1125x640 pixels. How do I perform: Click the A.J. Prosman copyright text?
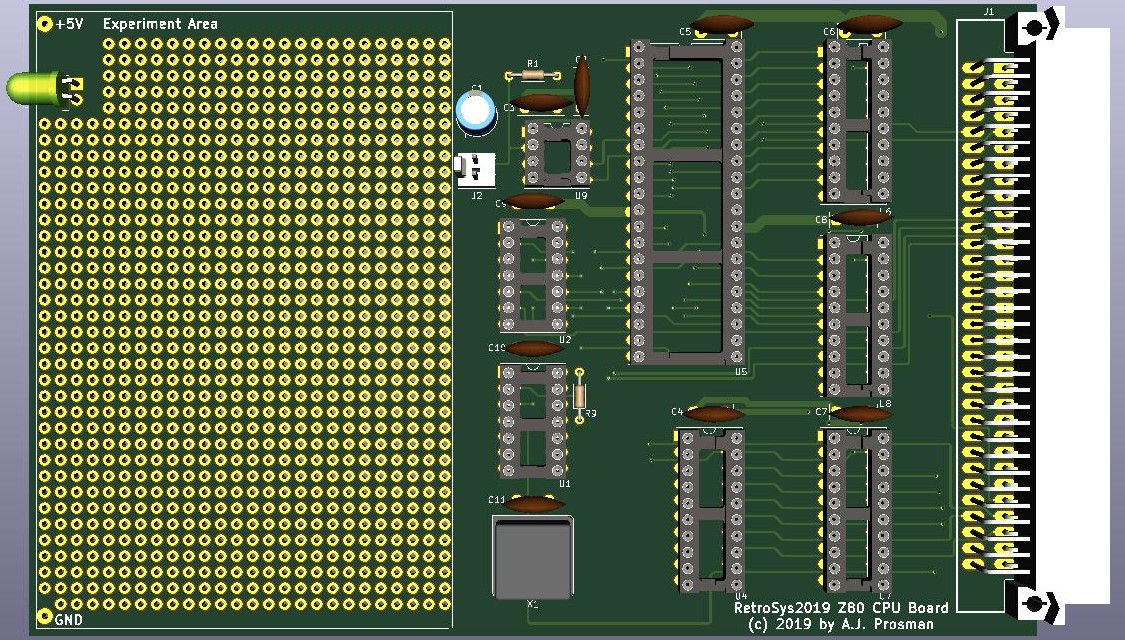point(840,624)
